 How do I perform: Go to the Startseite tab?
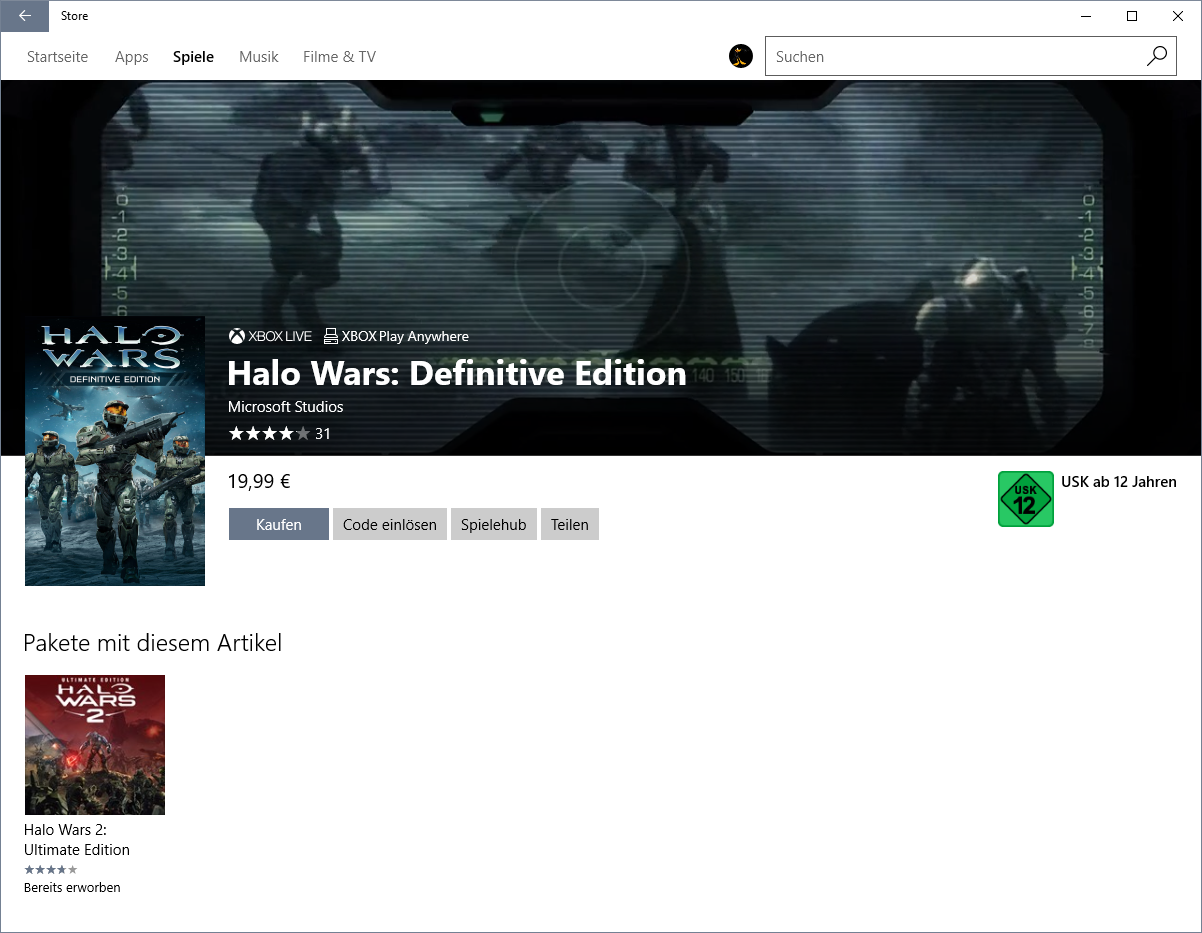coord(57,57)
